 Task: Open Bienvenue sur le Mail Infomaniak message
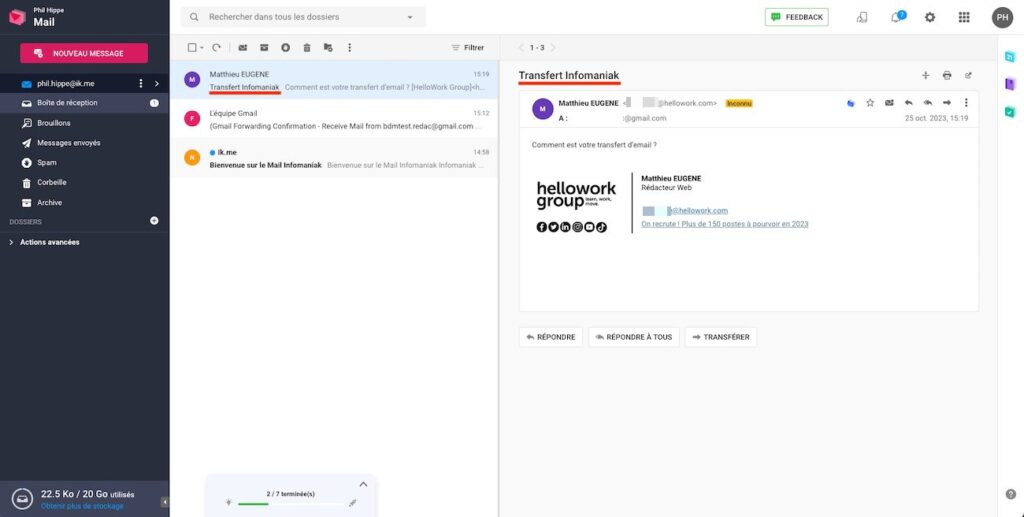334,158
